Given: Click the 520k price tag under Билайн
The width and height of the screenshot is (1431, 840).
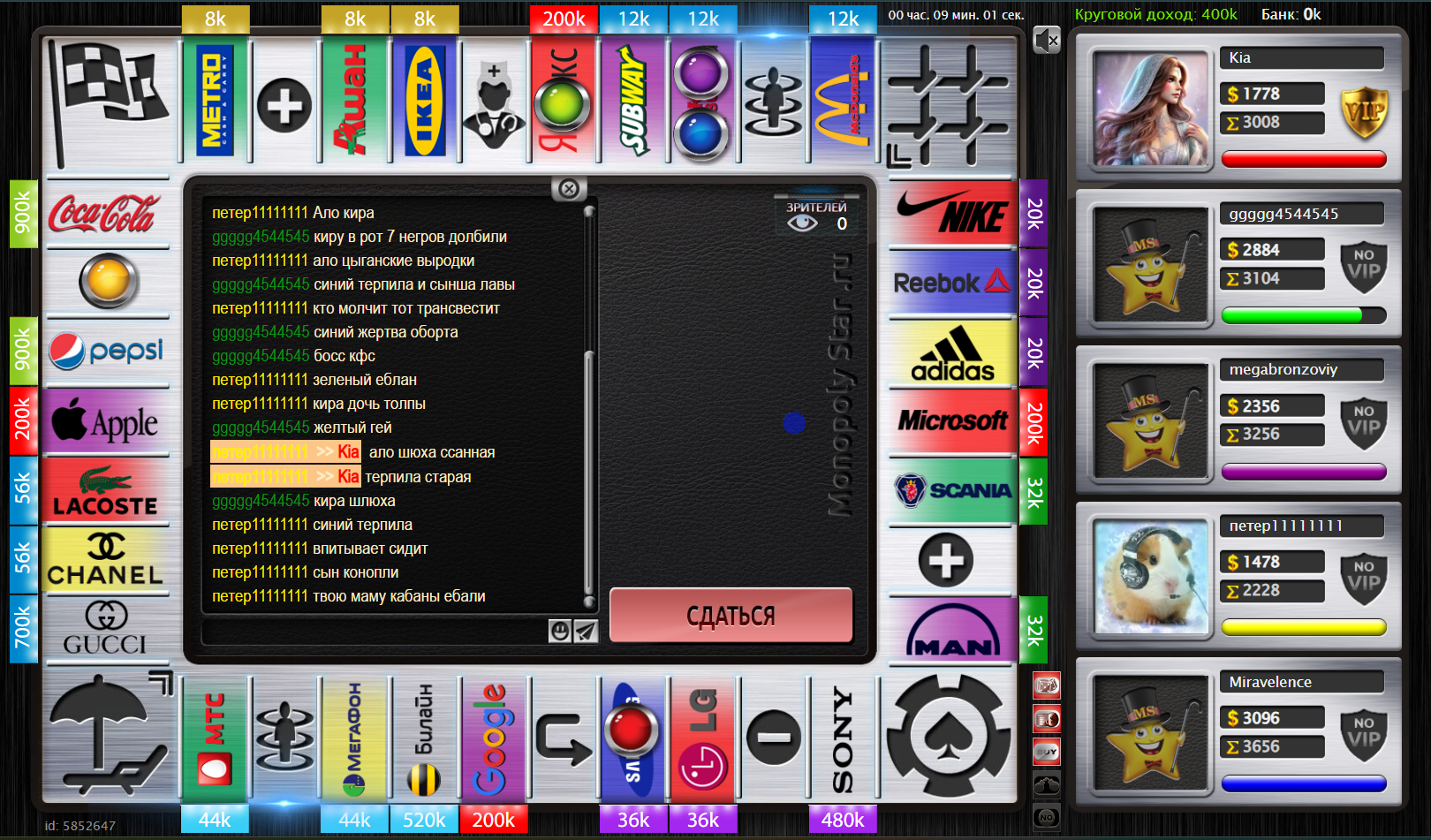Looking at the screenshot, I should click(425, 819).
